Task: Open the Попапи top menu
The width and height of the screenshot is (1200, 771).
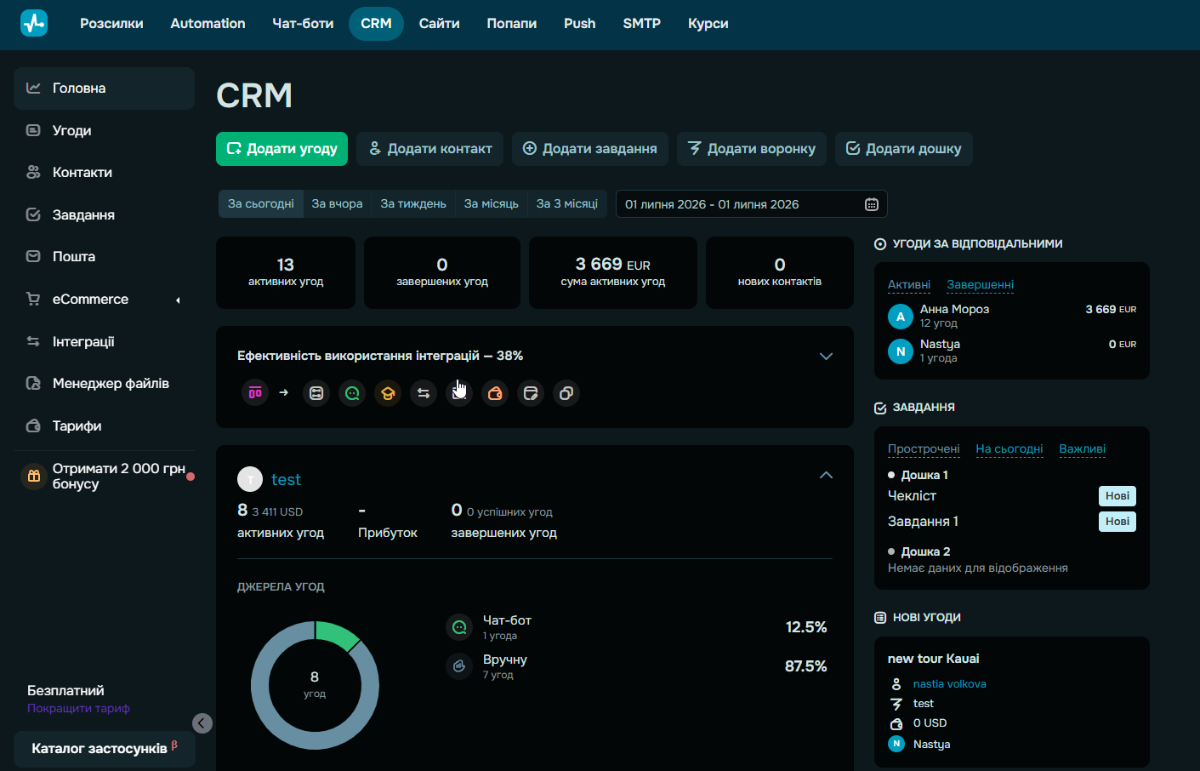Action: tap(512, 23)
